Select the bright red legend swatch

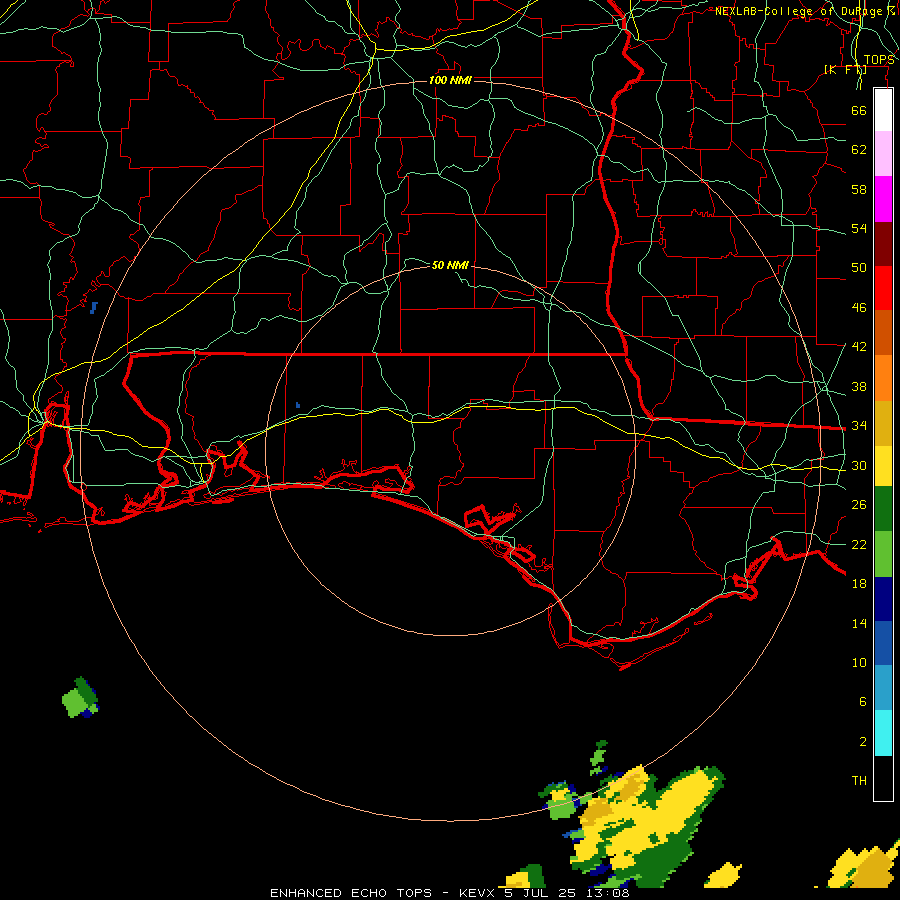pyautogui.click(x=883, y=288)
